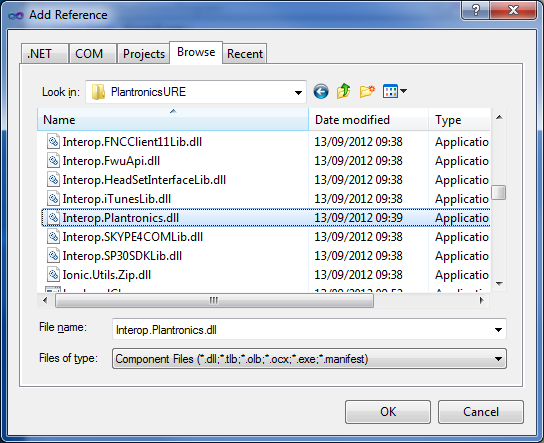The width and height of the screenshot is (544, 443).
Task: Switch to the COM tab
Action: tap(92, 54)
